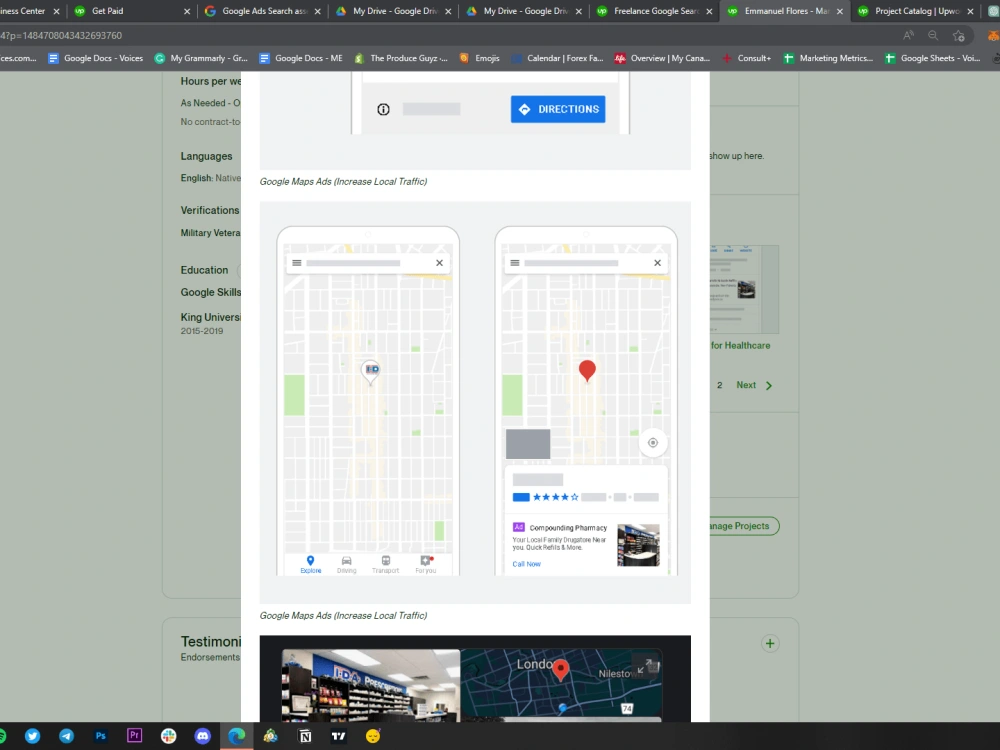Click the blue DIRECTIONS button
This screenshot has height=750, width=1000.
point(558,109)
